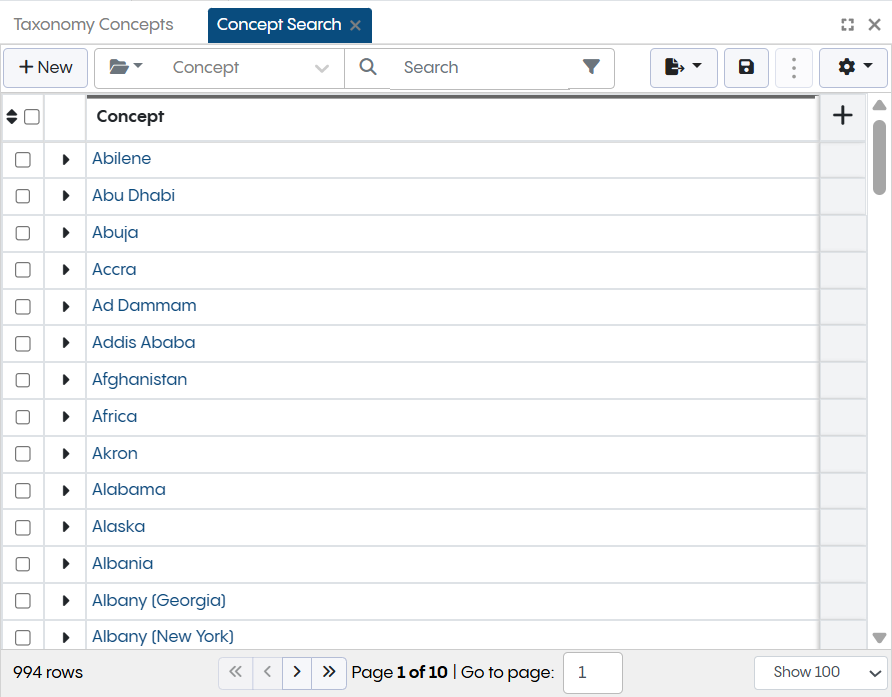Viewport: 892px width, 697px height.
Task: Check the checkbox next to Abilene
Action: click(x=22, y=159)
